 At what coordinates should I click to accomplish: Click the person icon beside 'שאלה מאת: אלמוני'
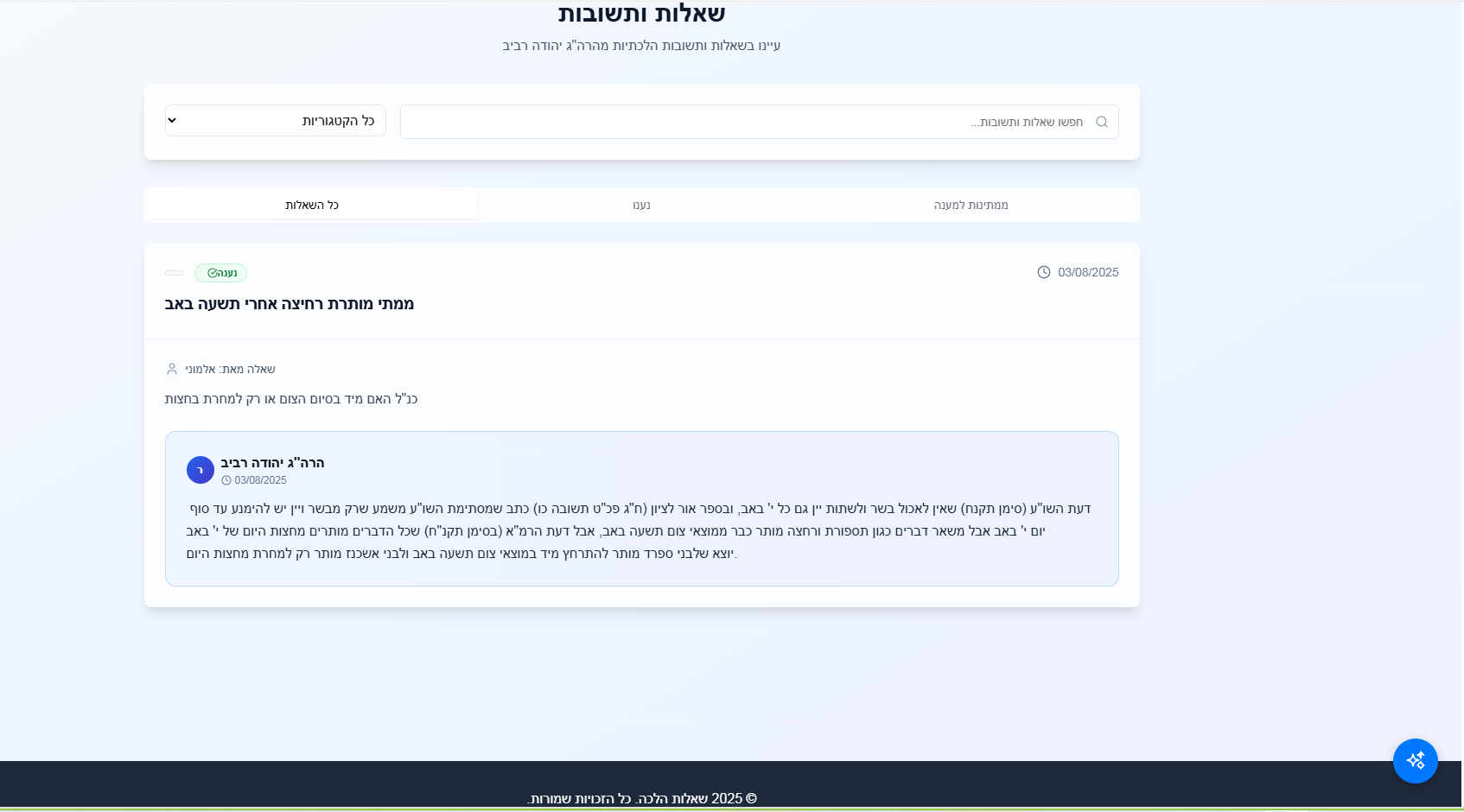(171, 369)
